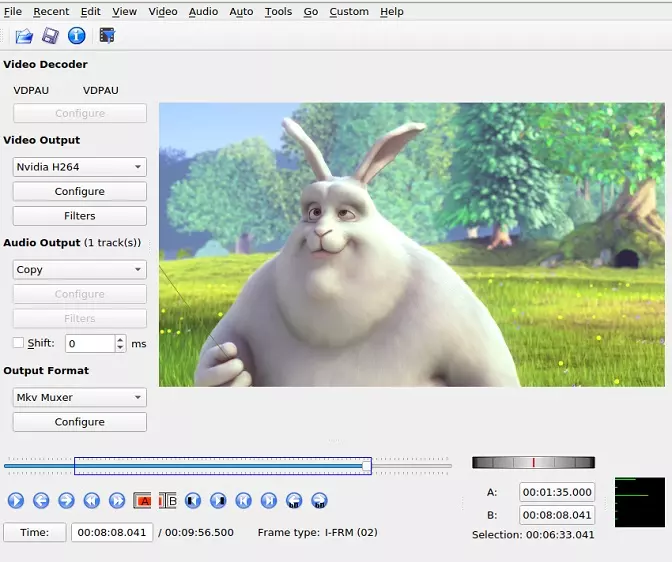Open the Go menu
This screenshot has width=672, height=562.
[311, 12]
